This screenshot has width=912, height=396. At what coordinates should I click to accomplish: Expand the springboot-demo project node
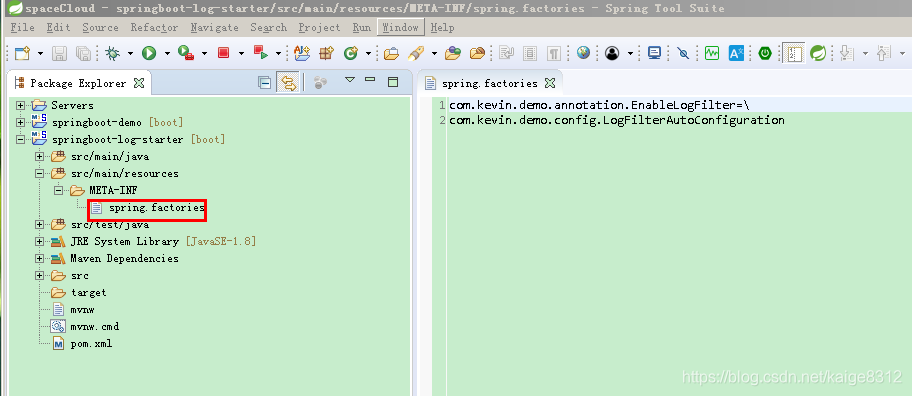[21, 122]
